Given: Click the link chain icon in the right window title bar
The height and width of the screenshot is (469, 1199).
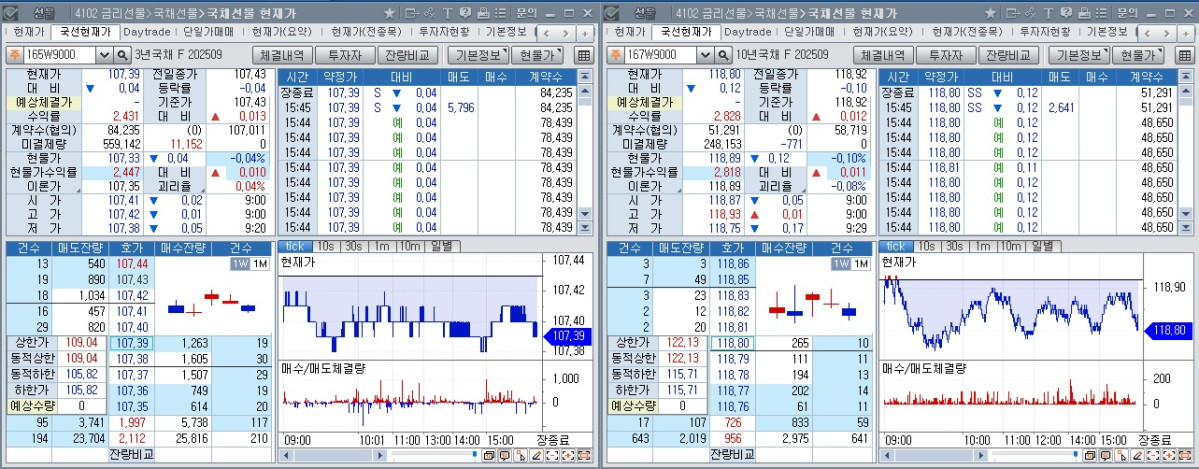Looking at the screenshot, I should point(1031,13).
